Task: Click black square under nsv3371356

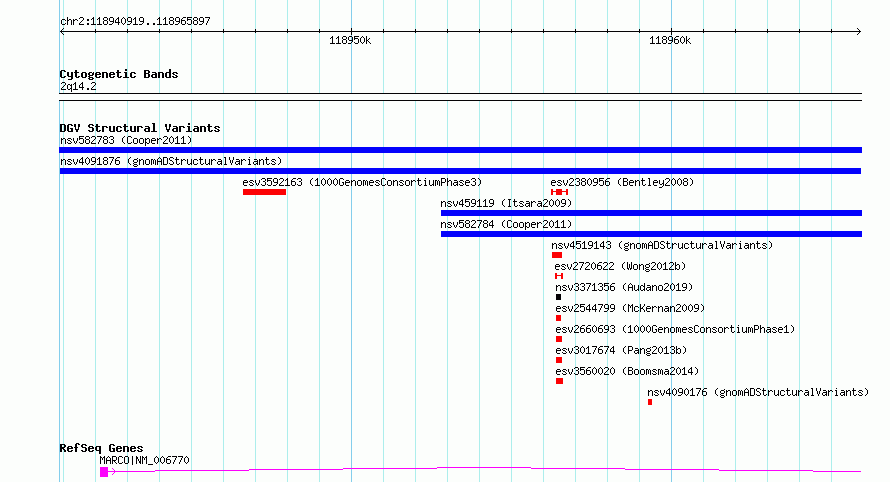Action: (559, 297)
